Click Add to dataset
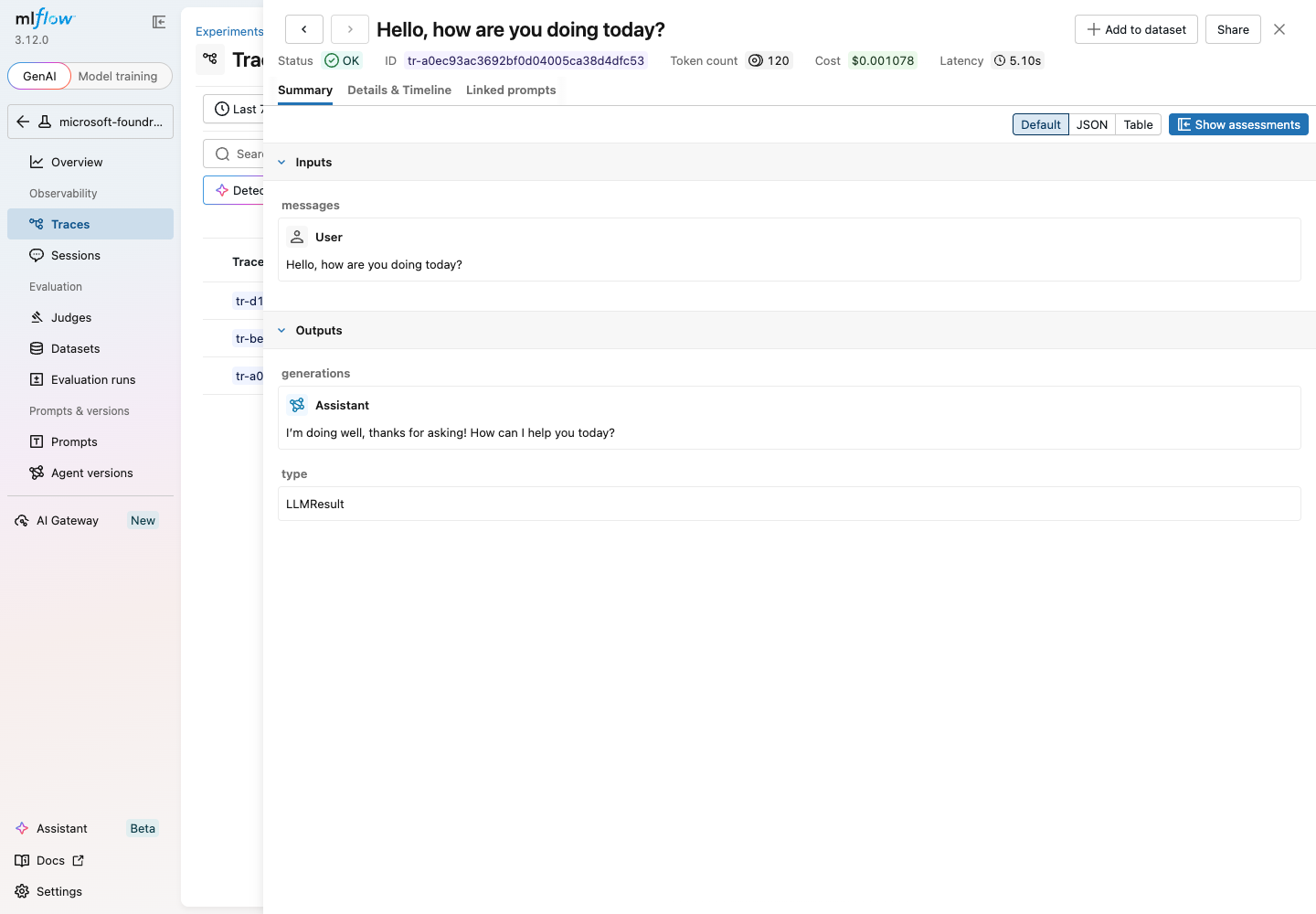This screenshot has height=914, width=1316. (1136, 29)
